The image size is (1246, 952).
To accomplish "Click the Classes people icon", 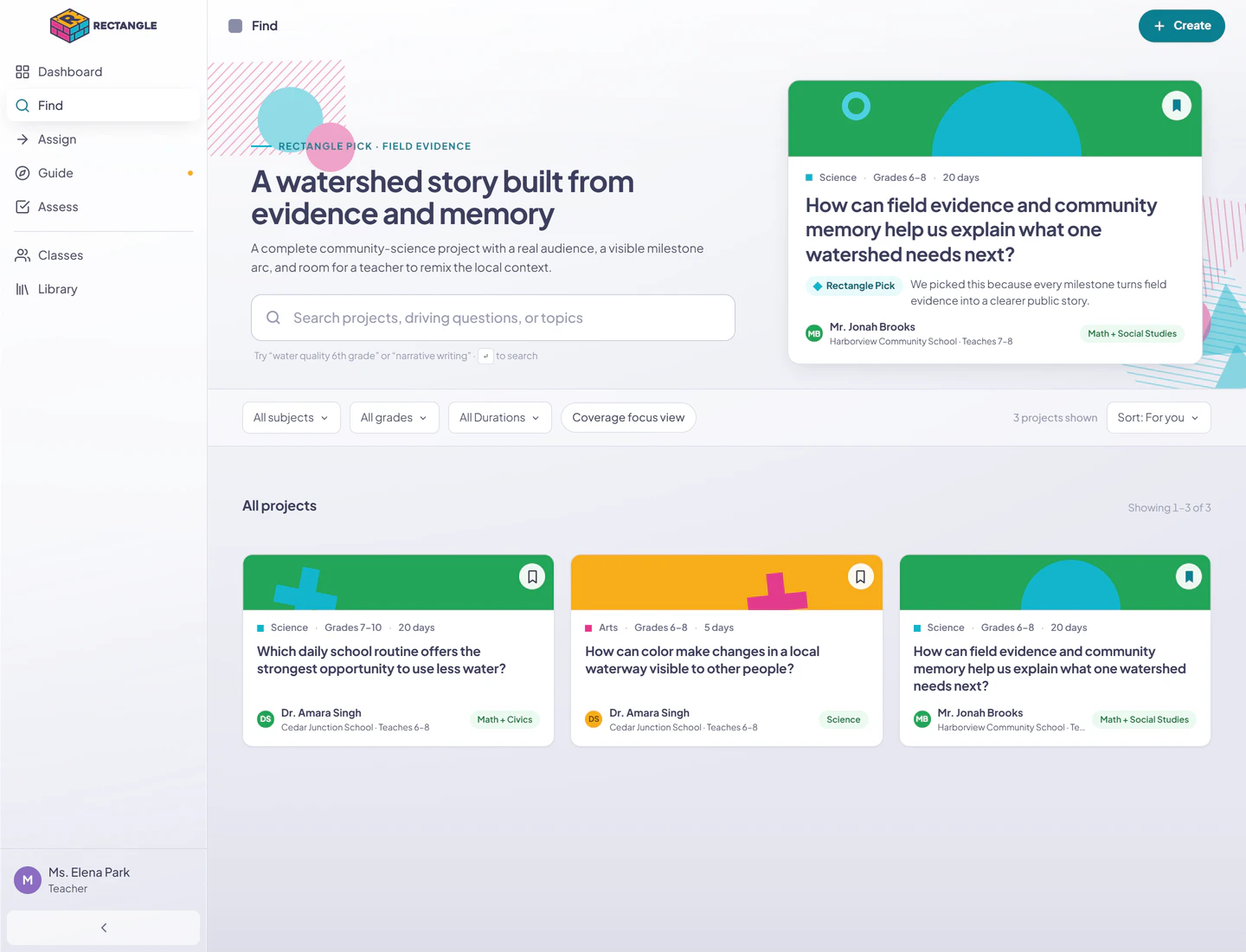I will pos(22,255).
